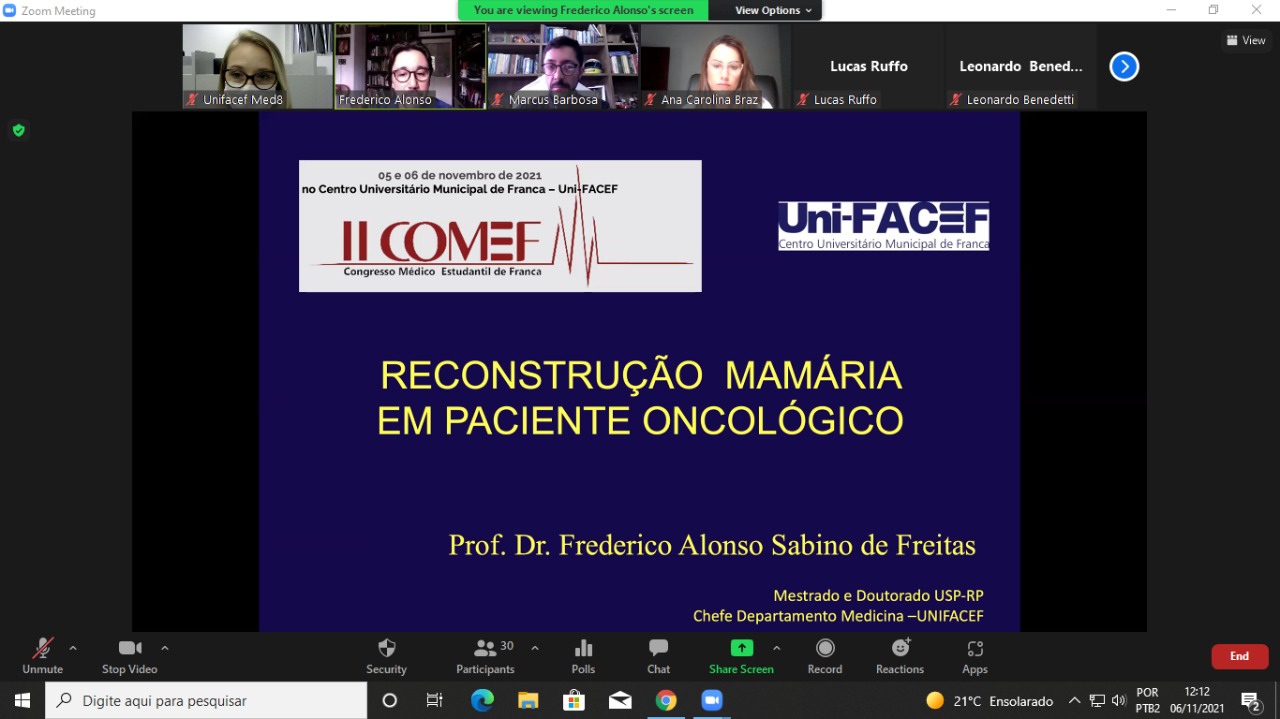Viewport: 1280px width, 719px height.
Task: Click the 'You are viewing Frederico Alonso's screen' banner
Action: [583, 10]
